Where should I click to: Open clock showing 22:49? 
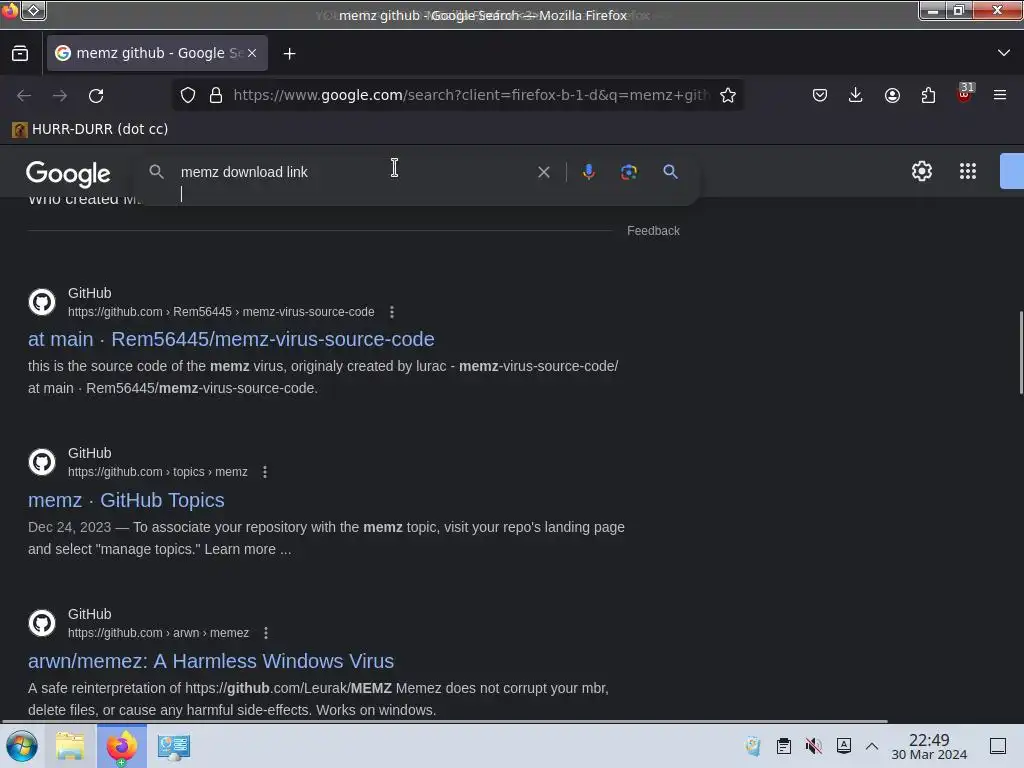point(929,746)
